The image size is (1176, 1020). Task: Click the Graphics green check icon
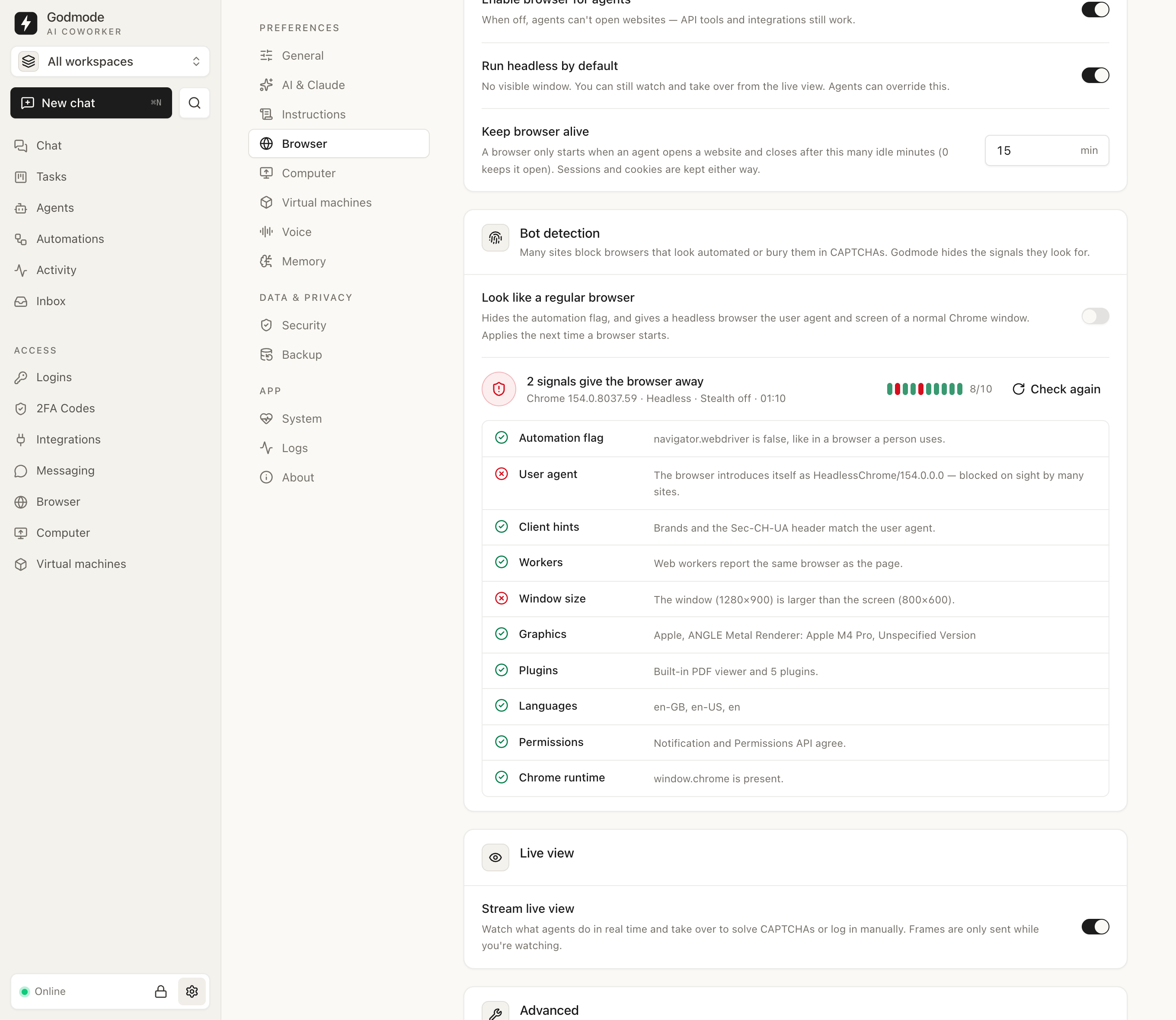(501, 634)
